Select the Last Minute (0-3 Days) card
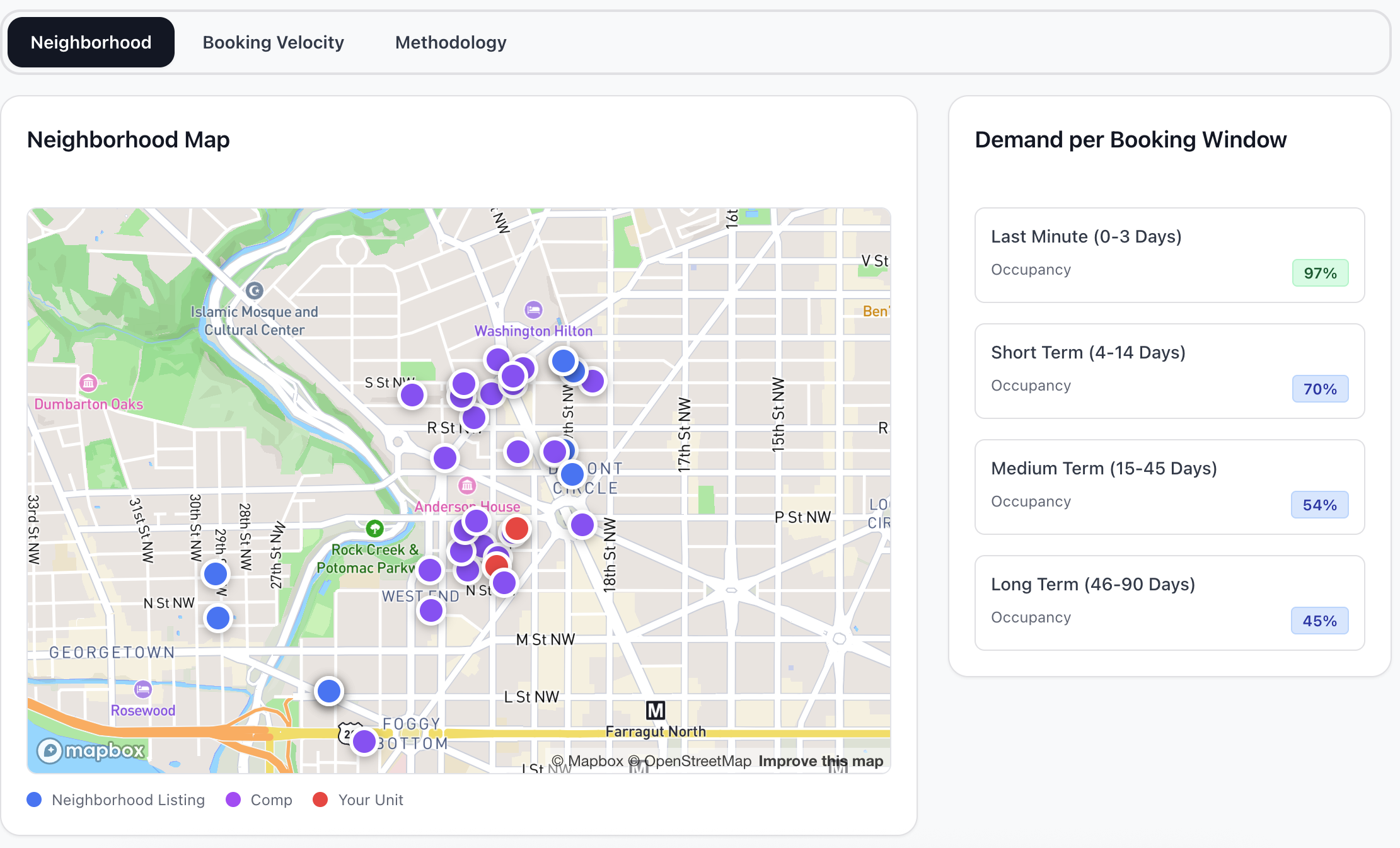The image size is (1400, 848). point(1169,255)
